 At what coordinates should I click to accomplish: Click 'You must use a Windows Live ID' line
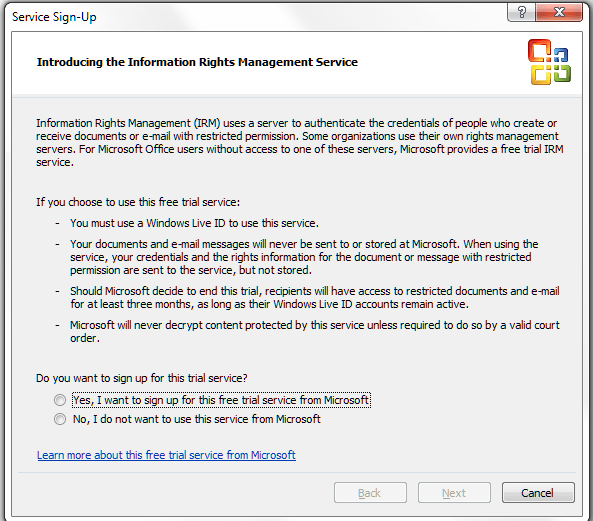[x=194, y=223]
